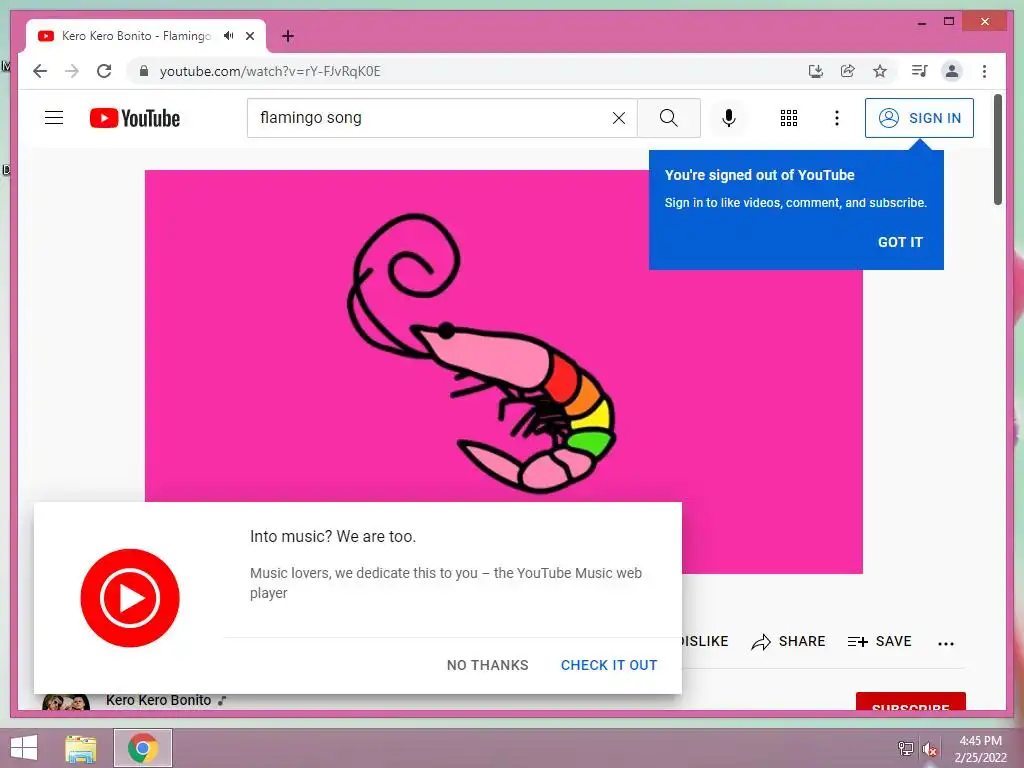Click SAVE to playlist button

tap(879, 642)
